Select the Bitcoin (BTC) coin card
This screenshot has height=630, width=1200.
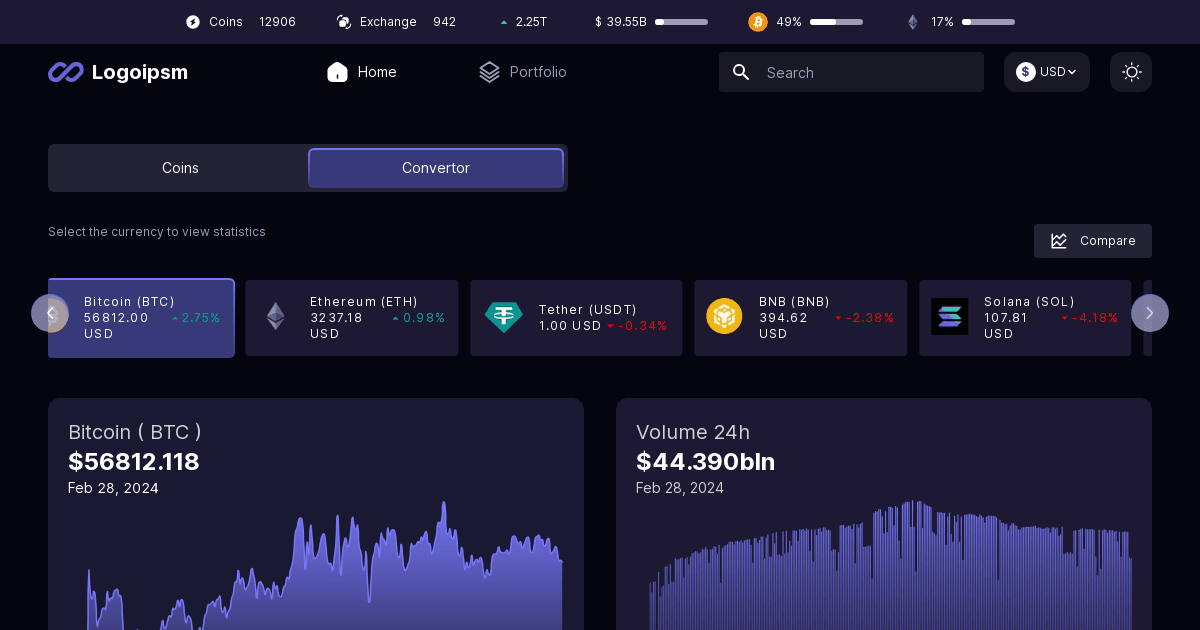(141, 318)
